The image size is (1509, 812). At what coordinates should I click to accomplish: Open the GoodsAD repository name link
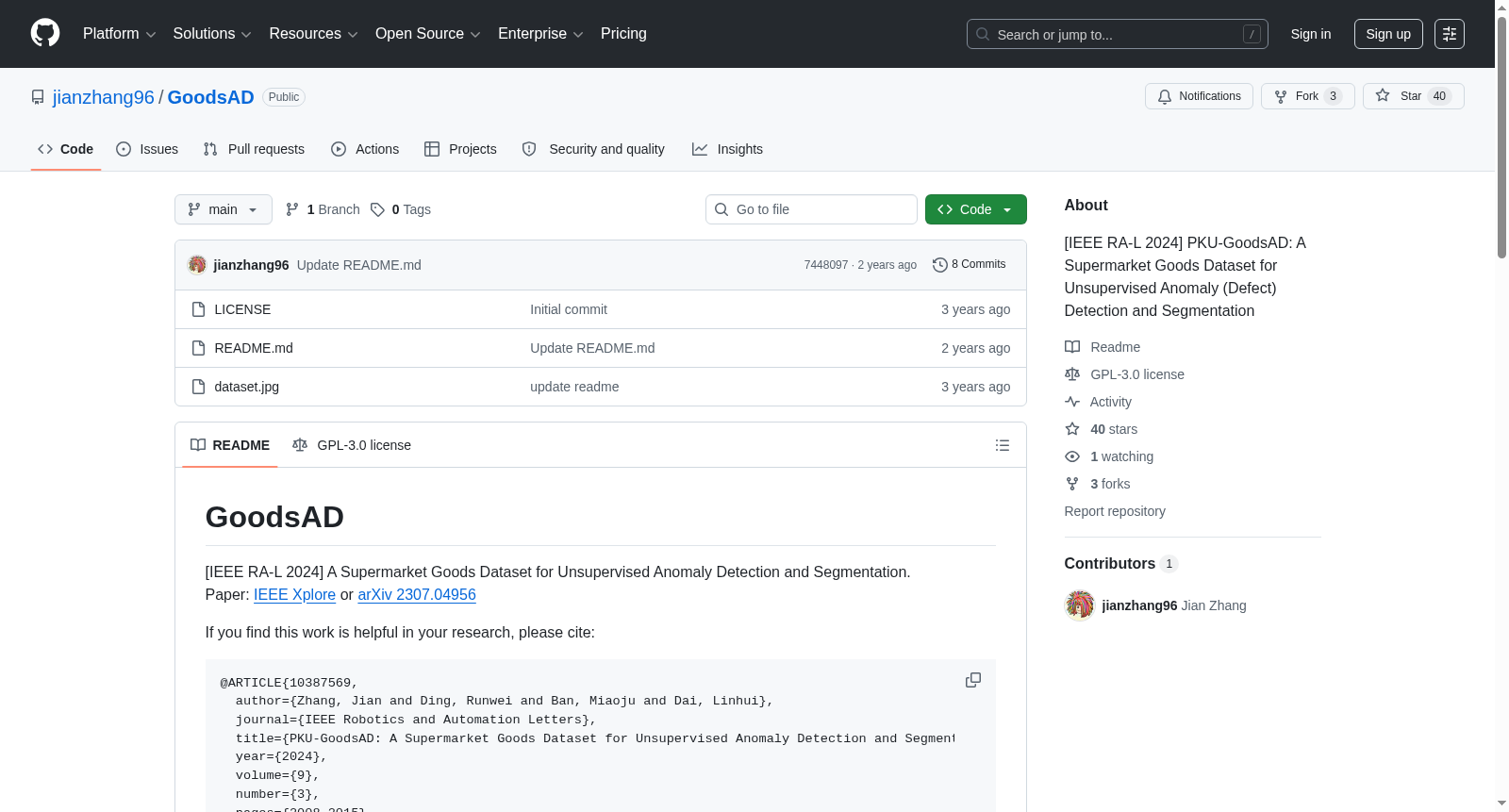click(x=211, y=97)
